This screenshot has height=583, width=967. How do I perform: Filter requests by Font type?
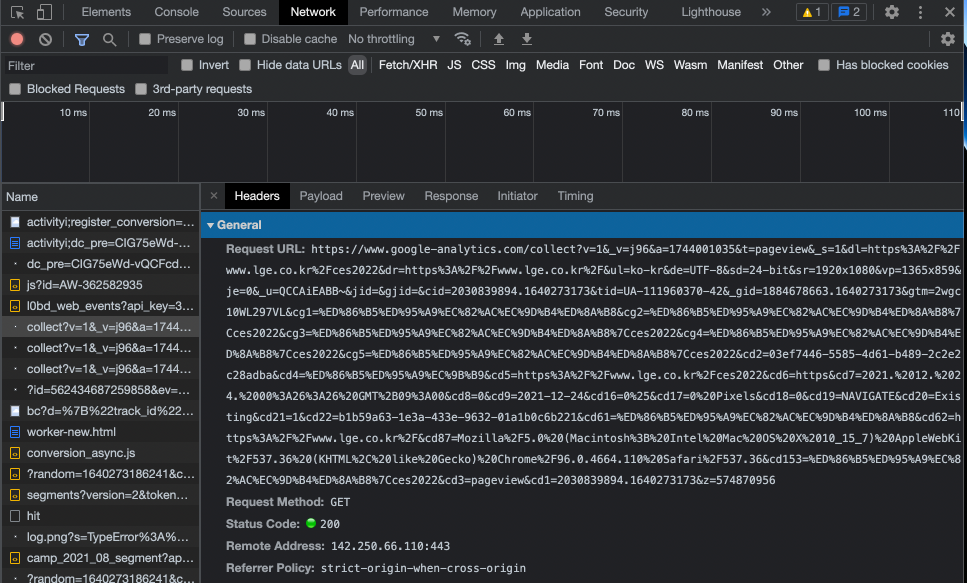[591, 65]
